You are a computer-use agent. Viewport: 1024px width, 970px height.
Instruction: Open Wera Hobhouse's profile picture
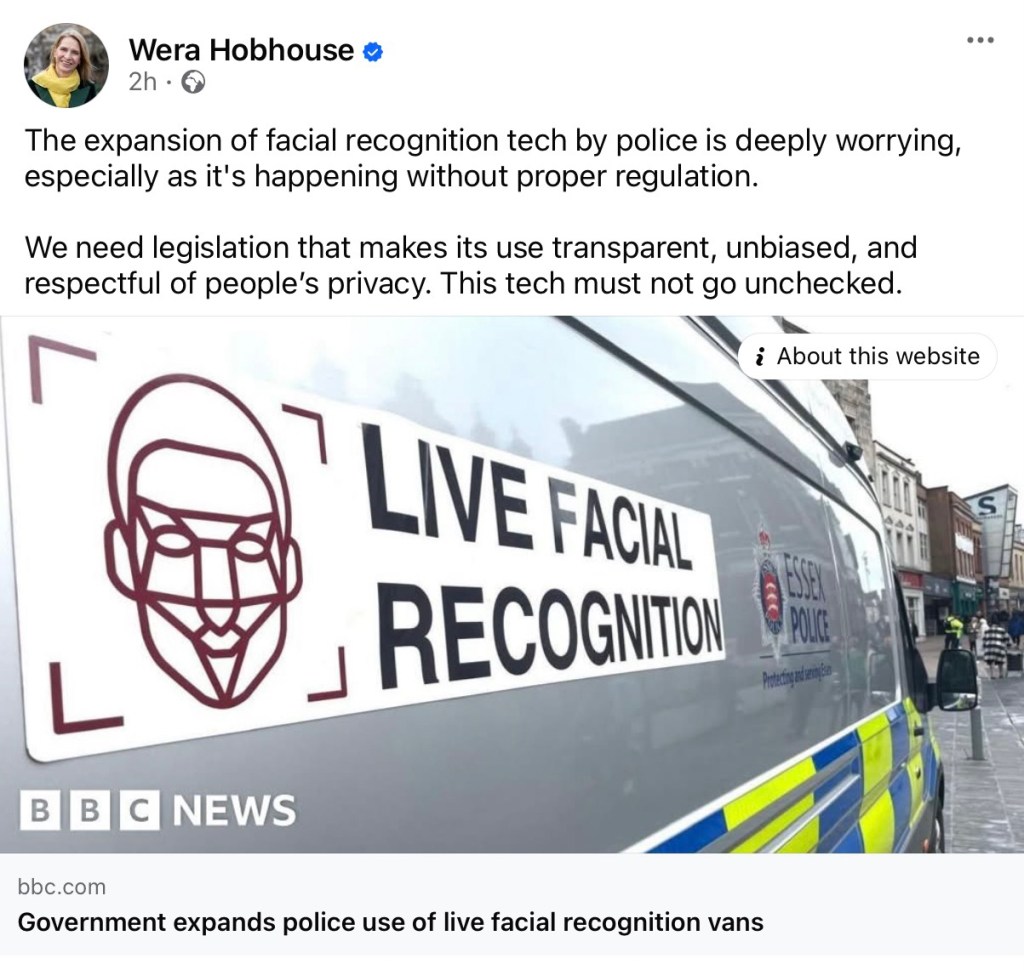66,65
